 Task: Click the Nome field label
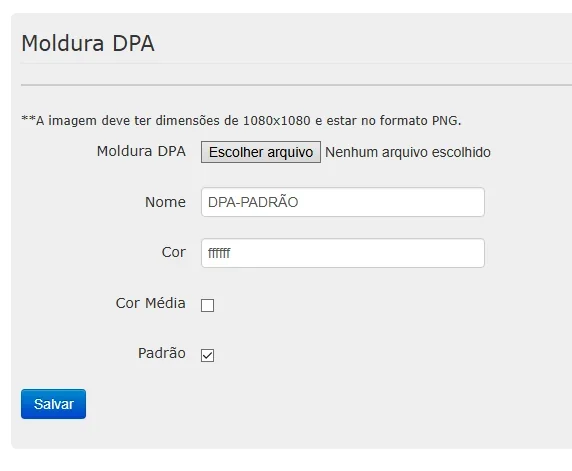166,202
